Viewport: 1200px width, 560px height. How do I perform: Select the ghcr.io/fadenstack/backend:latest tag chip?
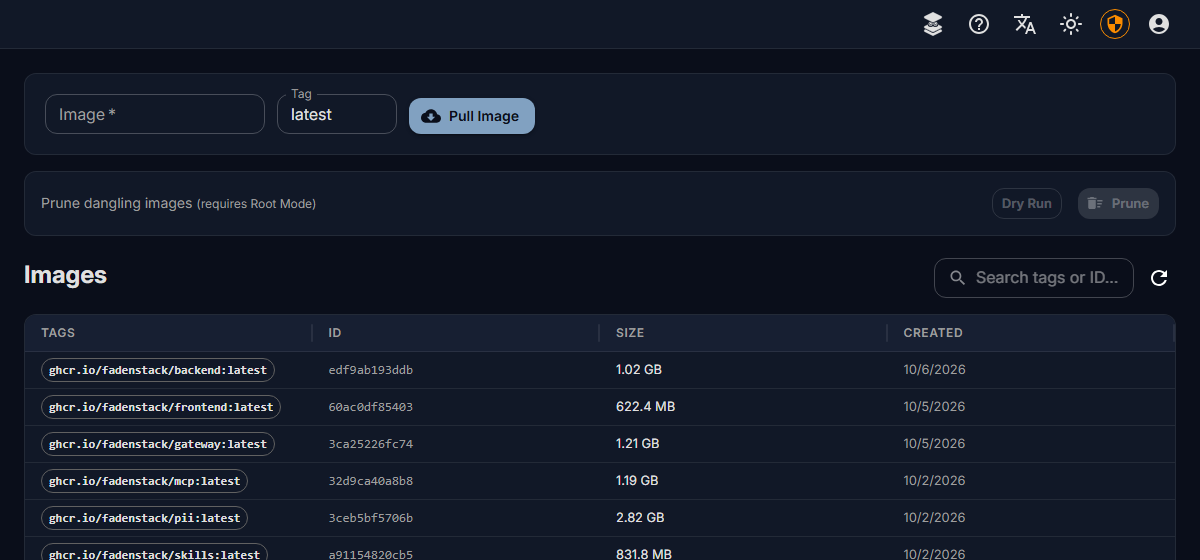[158, 370]
